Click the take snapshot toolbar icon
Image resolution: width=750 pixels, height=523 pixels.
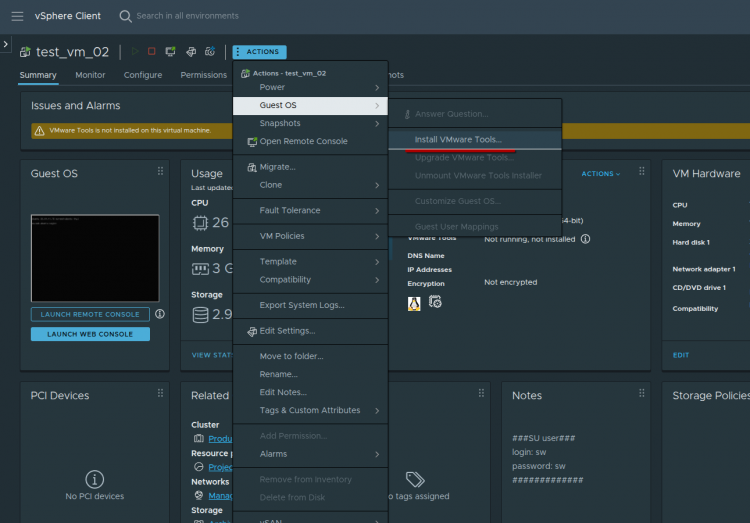(210, 51)
